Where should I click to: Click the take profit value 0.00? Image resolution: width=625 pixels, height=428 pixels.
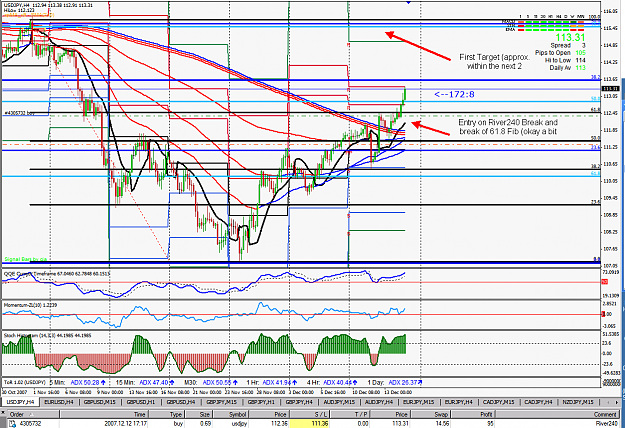(x=363, y=424)
